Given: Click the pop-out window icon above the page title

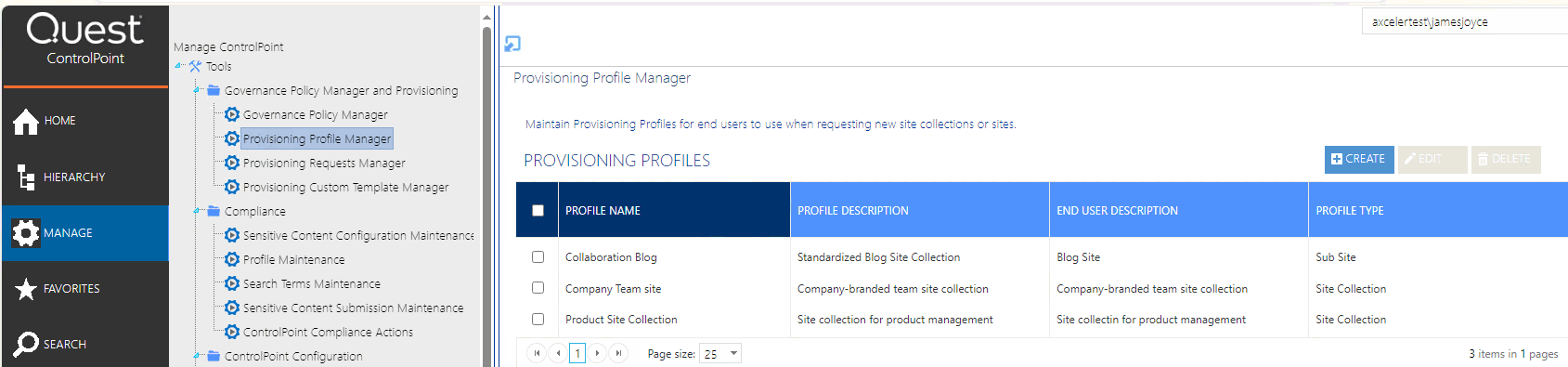Looking at the screenshot, I should pyautogui.click(x=512, y=44).
